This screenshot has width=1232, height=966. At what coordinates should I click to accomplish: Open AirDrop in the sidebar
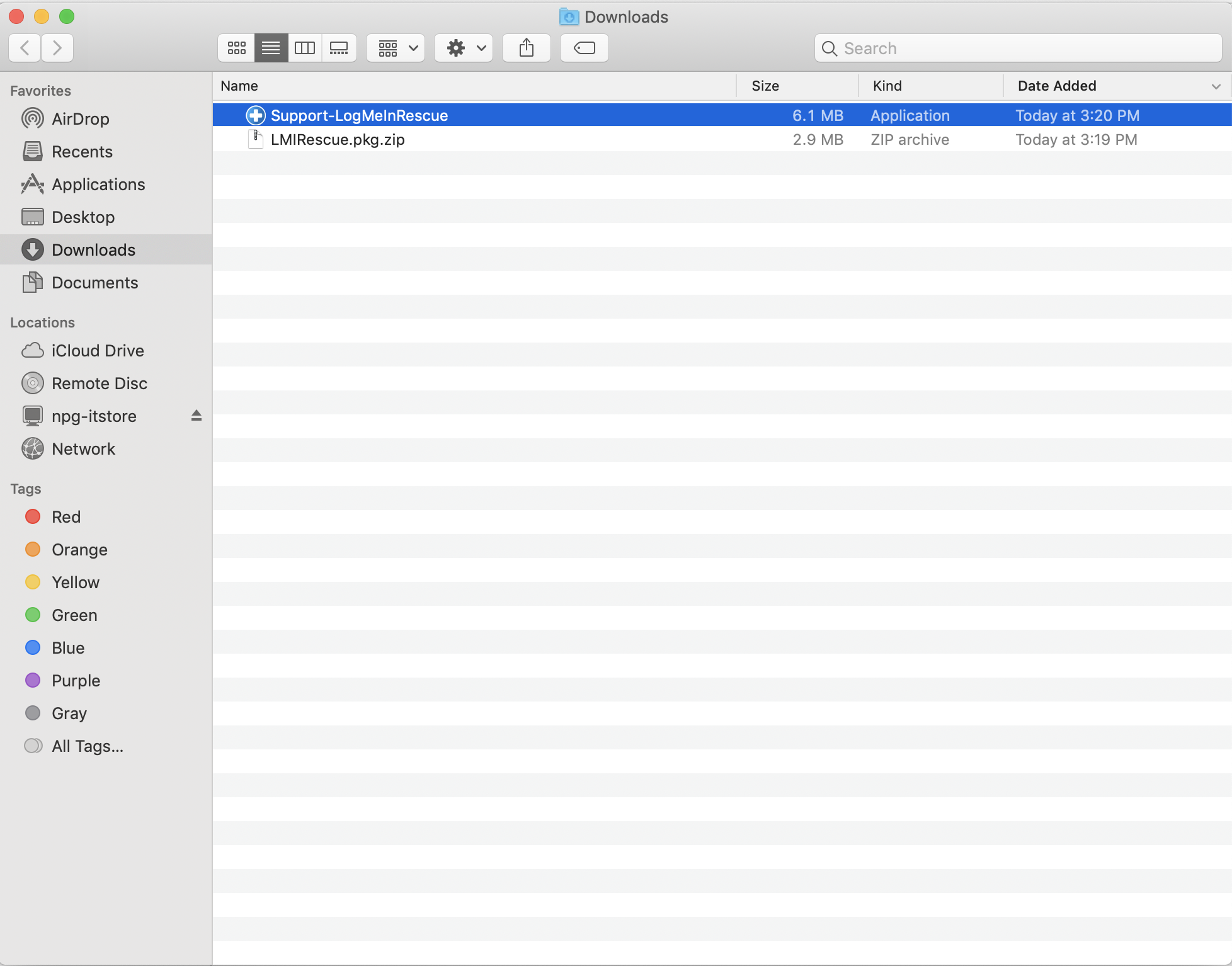point(106,118)
